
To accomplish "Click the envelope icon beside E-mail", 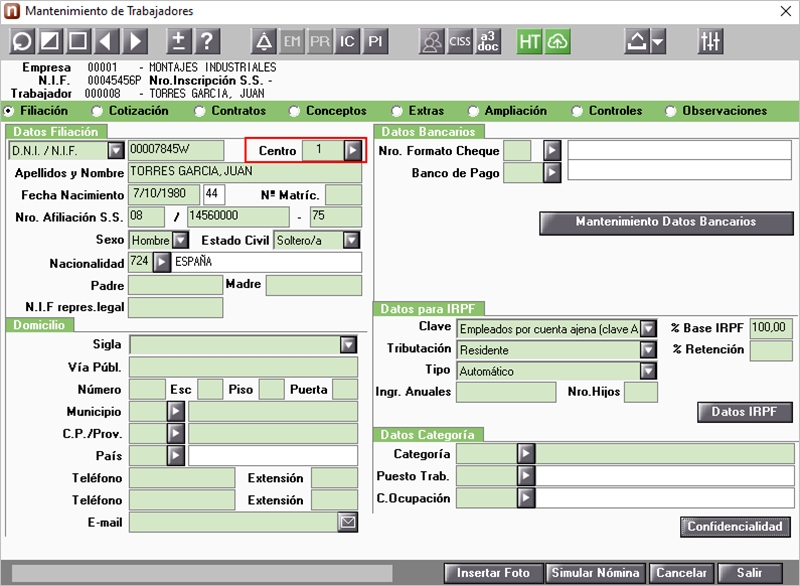I will 348,522.
